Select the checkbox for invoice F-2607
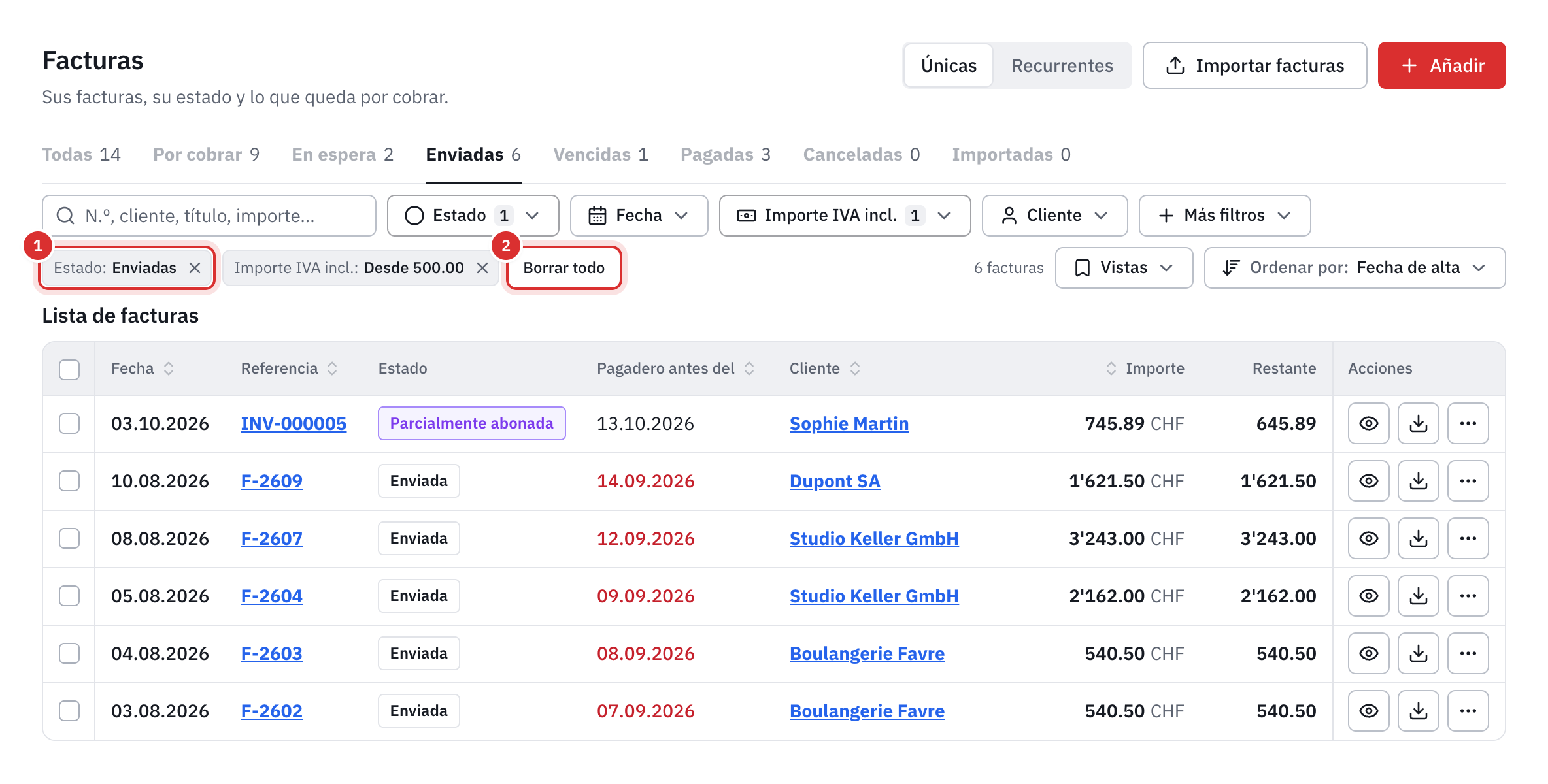The width and height of the screenshot is (1548, 784). click(x=69, y=538)
